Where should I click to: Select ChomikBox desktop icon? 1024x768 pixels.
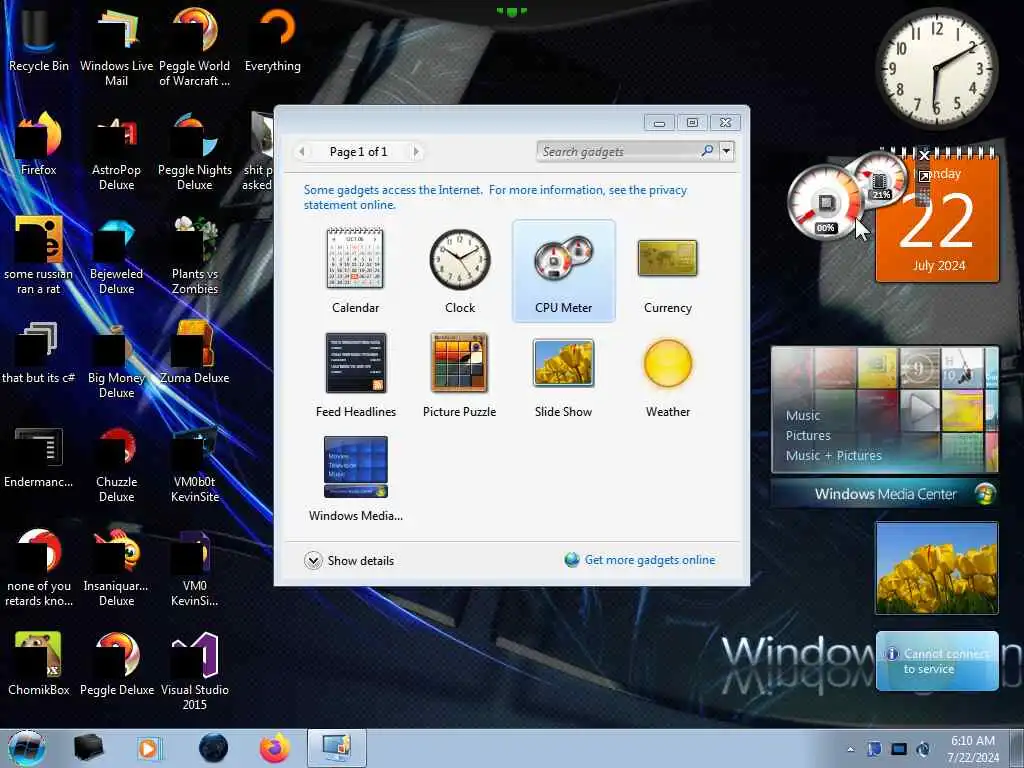(39, 664)
